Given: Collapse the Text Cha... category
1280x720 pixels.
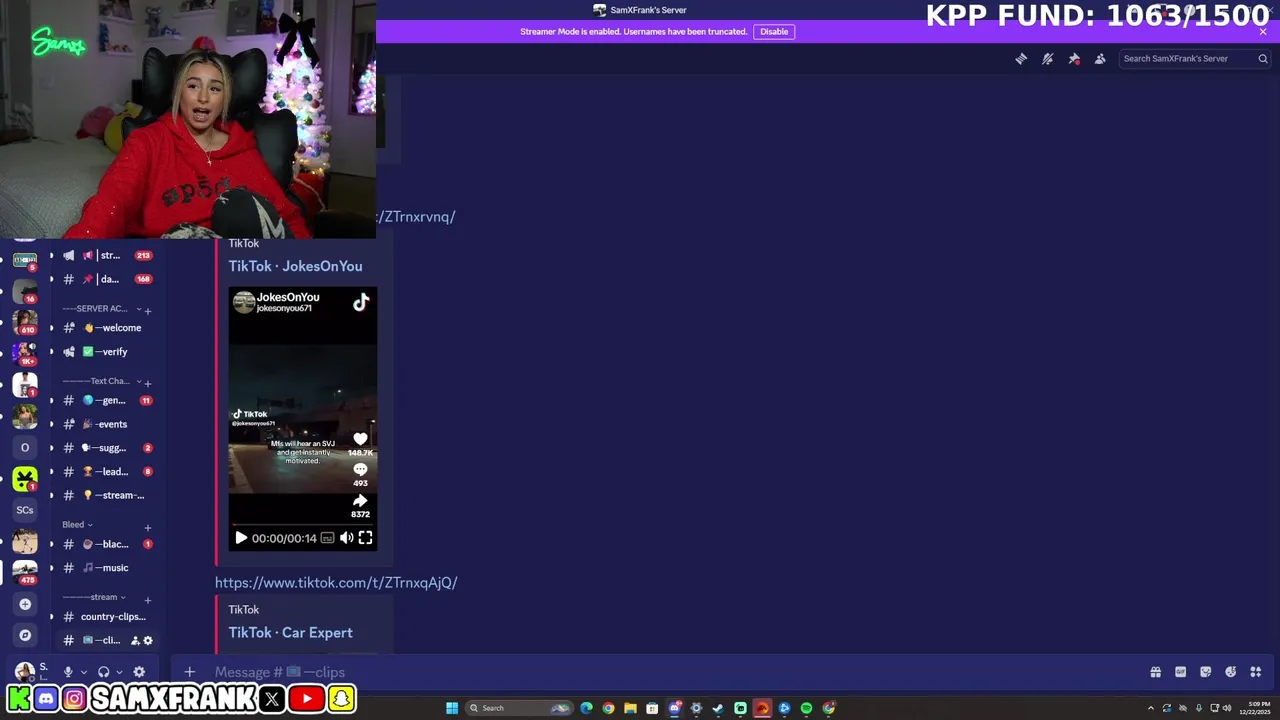Looking at the screenshot, I should (x=101, y=381).
